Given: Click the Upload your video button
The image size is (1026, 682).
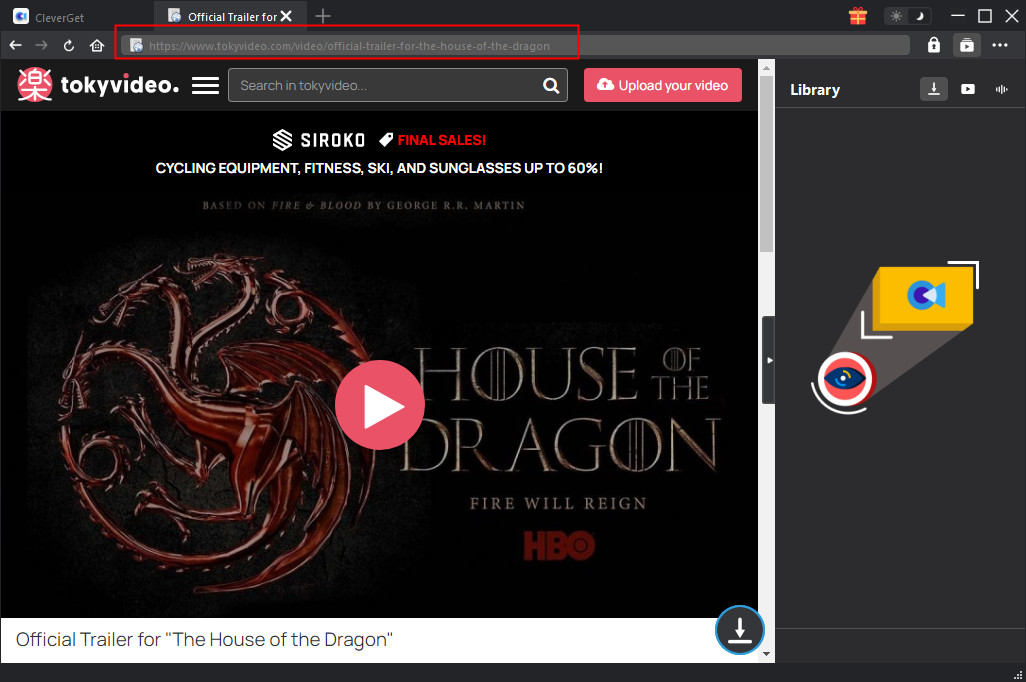Looking at the screenshot, I should click(x=662, y=85).
